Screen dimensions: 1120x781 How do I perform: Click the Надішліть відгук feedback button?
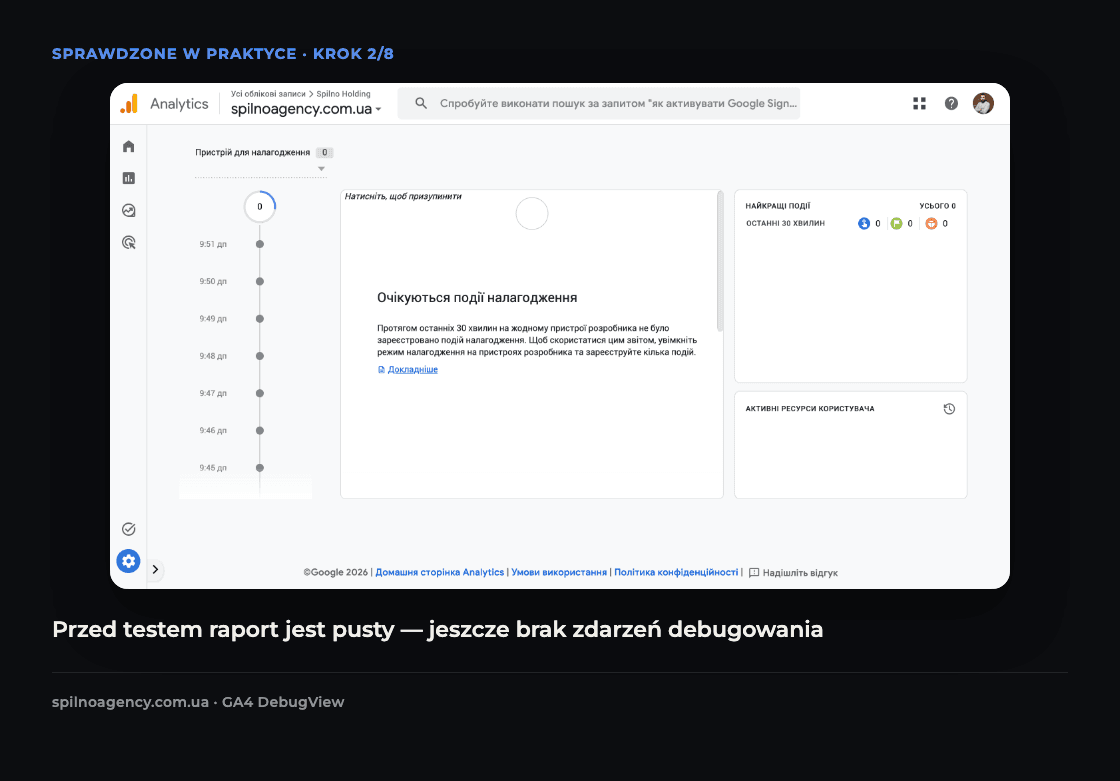[793, 572]
